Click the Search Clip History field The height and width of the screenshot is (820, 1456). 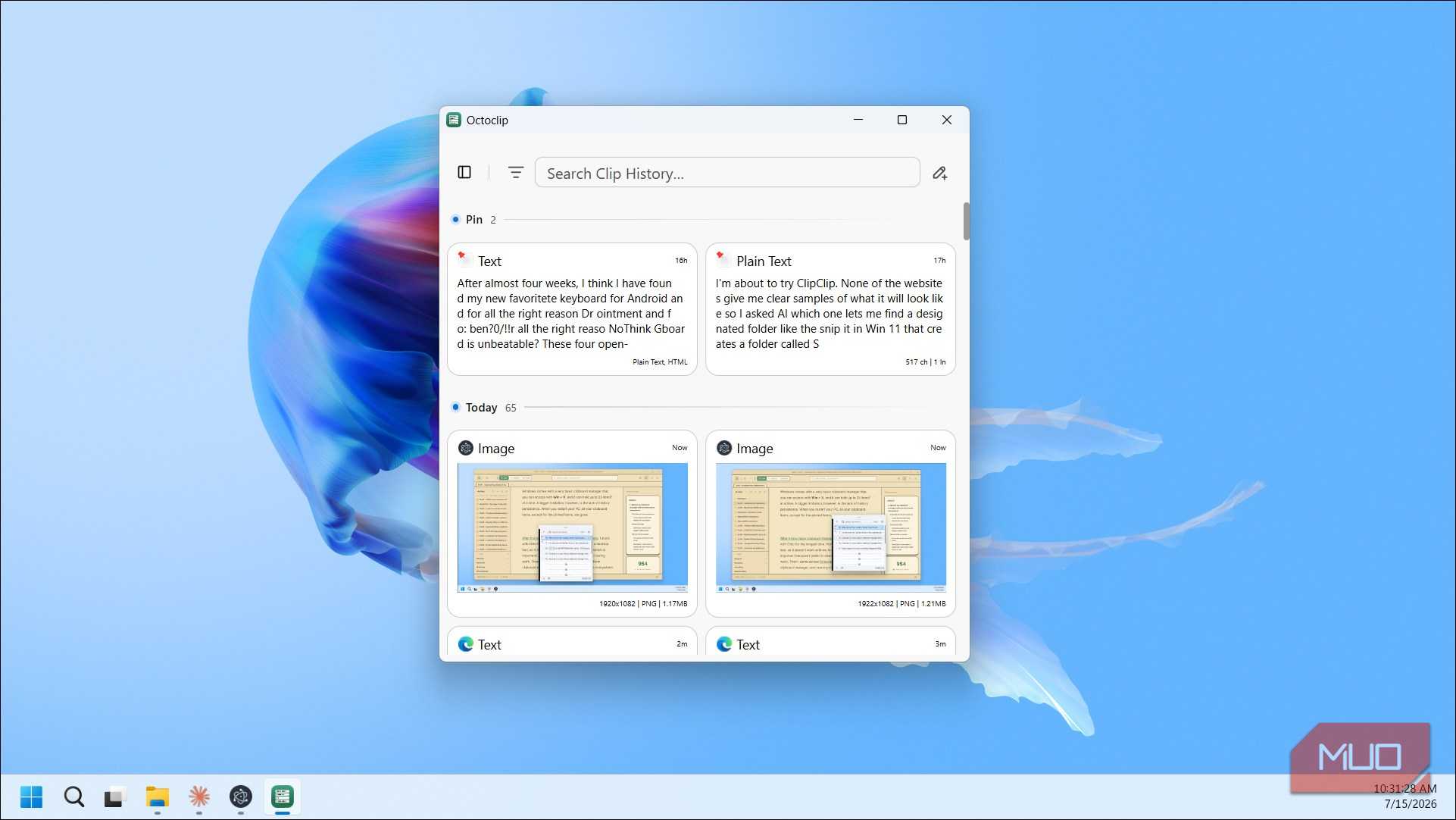[727, 173]
